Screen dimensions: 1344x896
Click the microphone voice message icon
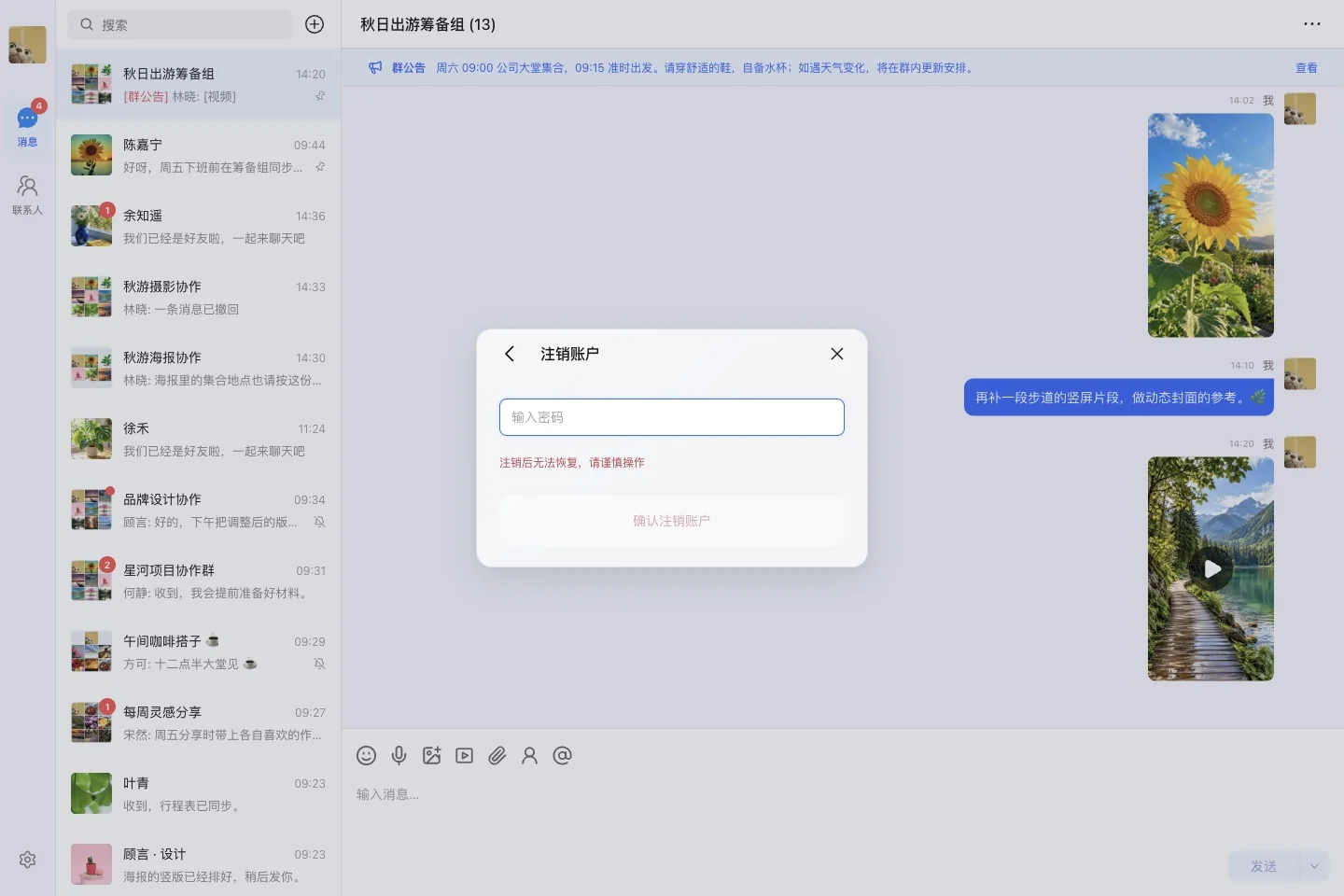[399, 756]
